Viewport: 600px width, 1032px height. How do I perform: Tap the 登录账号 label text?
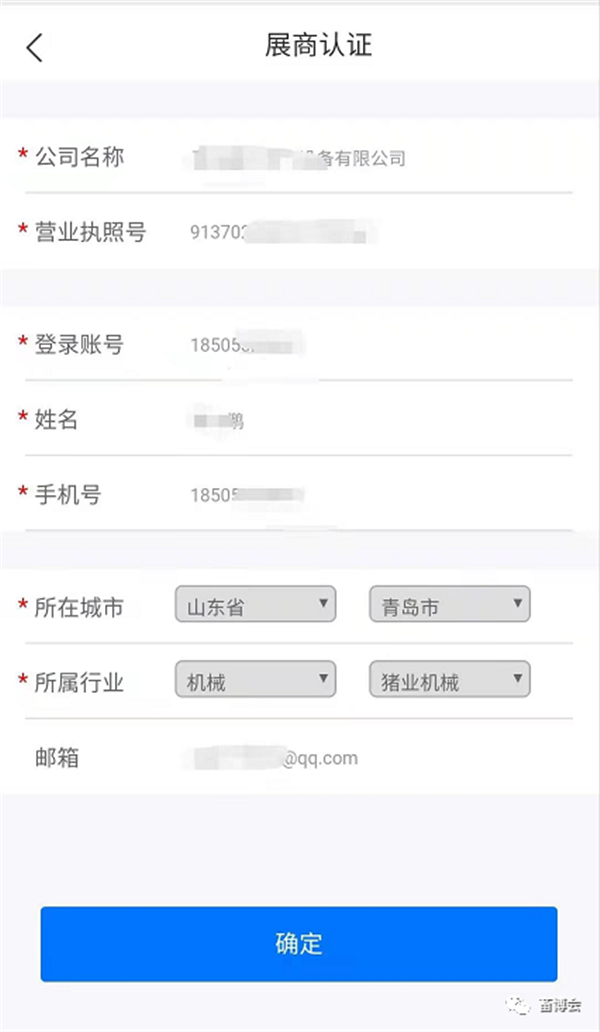point(79,345)
